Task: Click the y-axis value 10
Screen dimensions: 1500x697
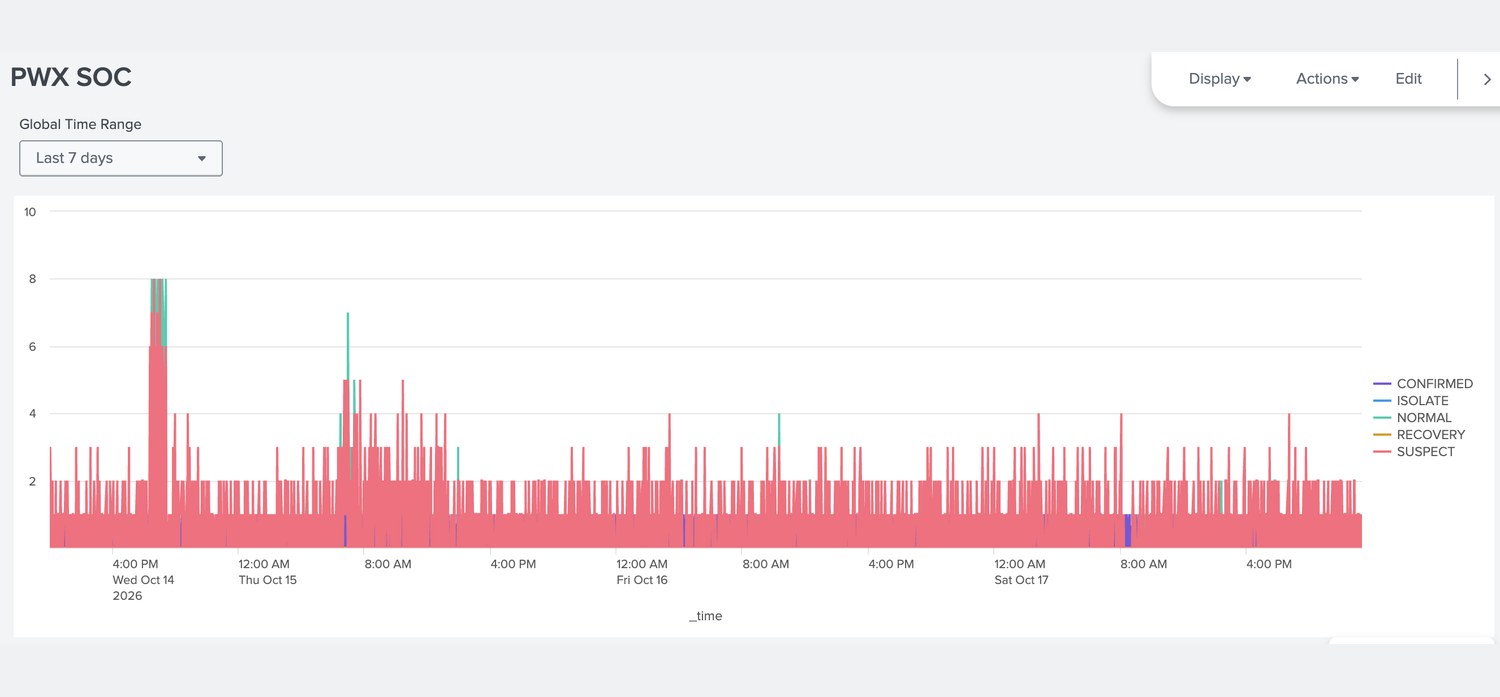Action: (30, 212)
